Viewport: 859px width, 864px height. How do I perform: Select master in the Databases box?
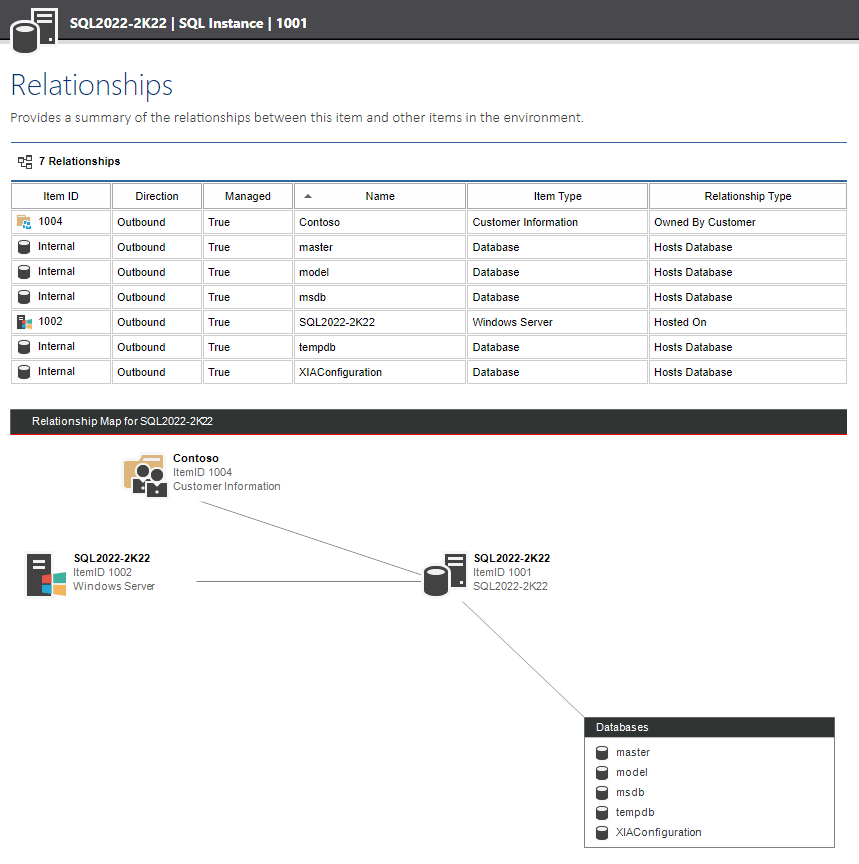coord(633,752)
